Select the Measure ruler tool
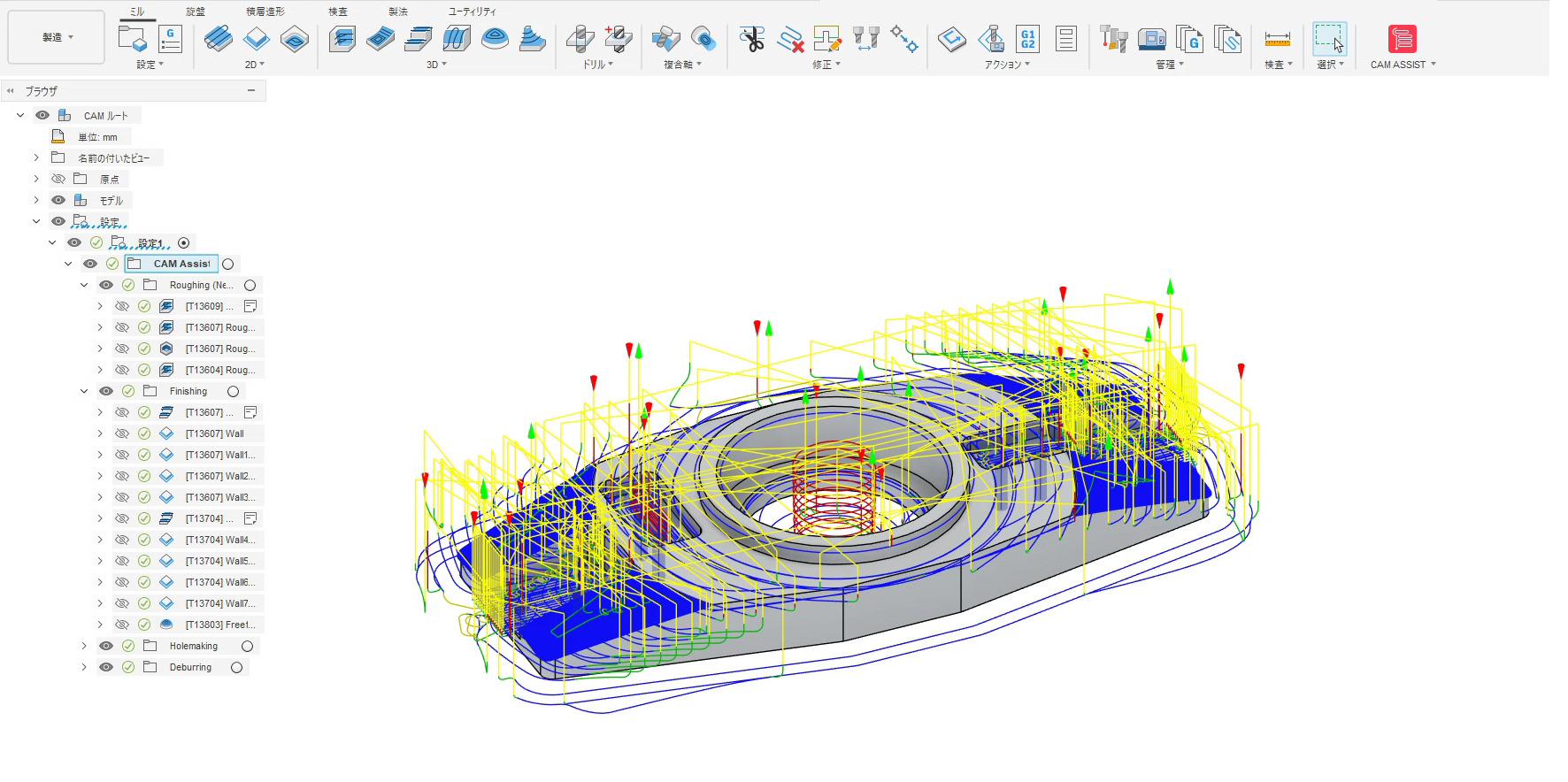1568x782 pixels. (x=1277, y=40)
